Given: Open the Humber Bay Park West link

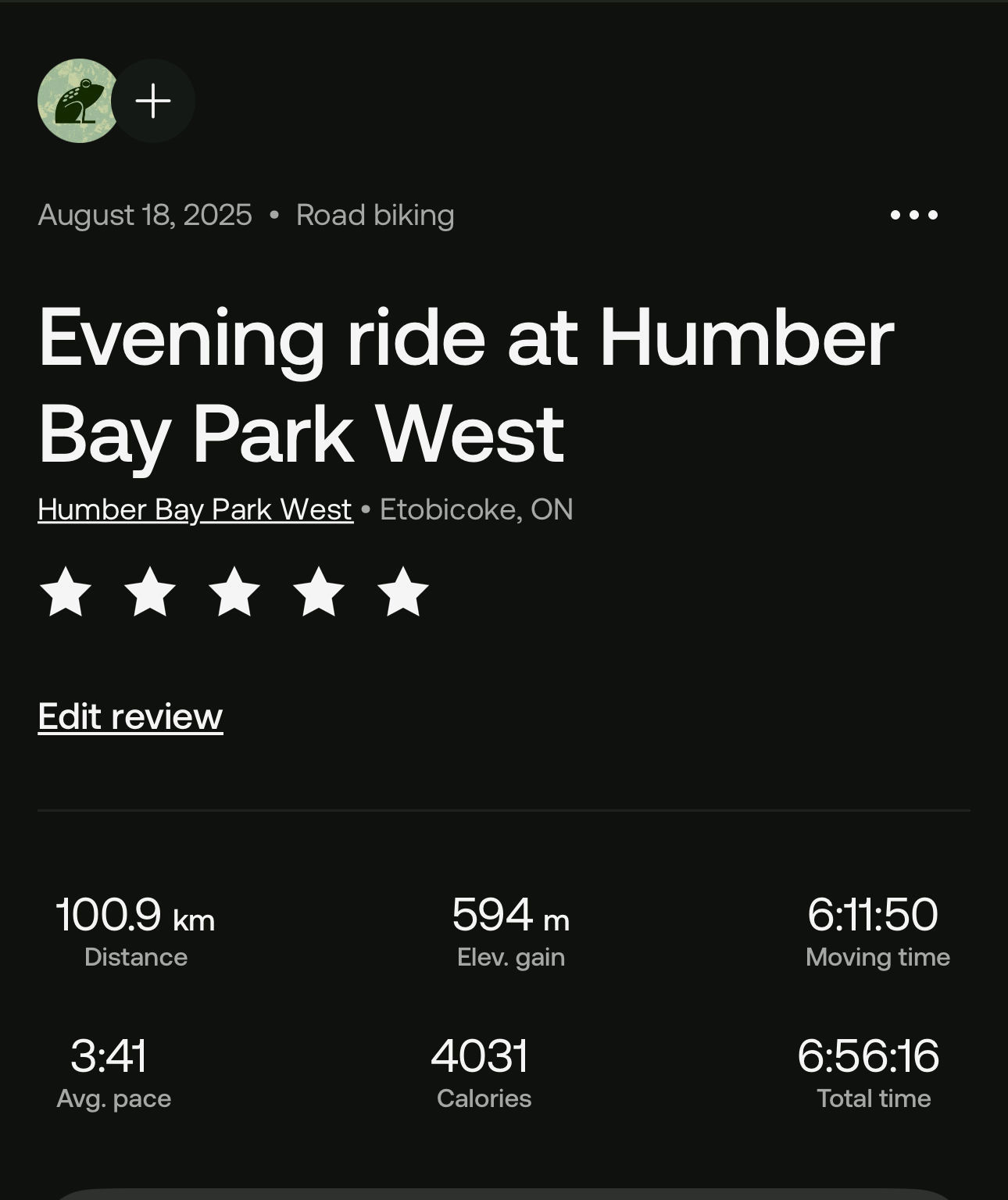Looking at the screenshot, I should (195, 510).
